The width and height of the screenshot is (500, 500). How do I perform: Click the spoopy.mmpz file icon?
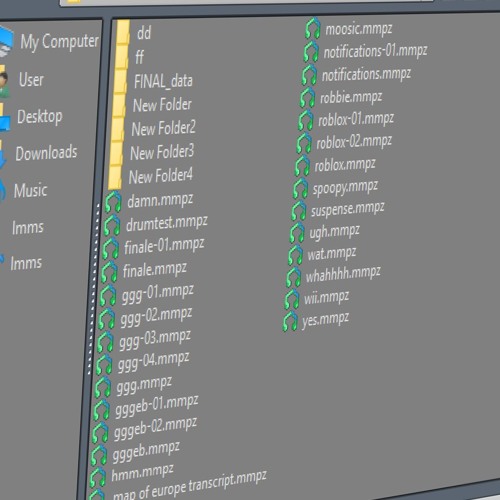tap(300, 188)
